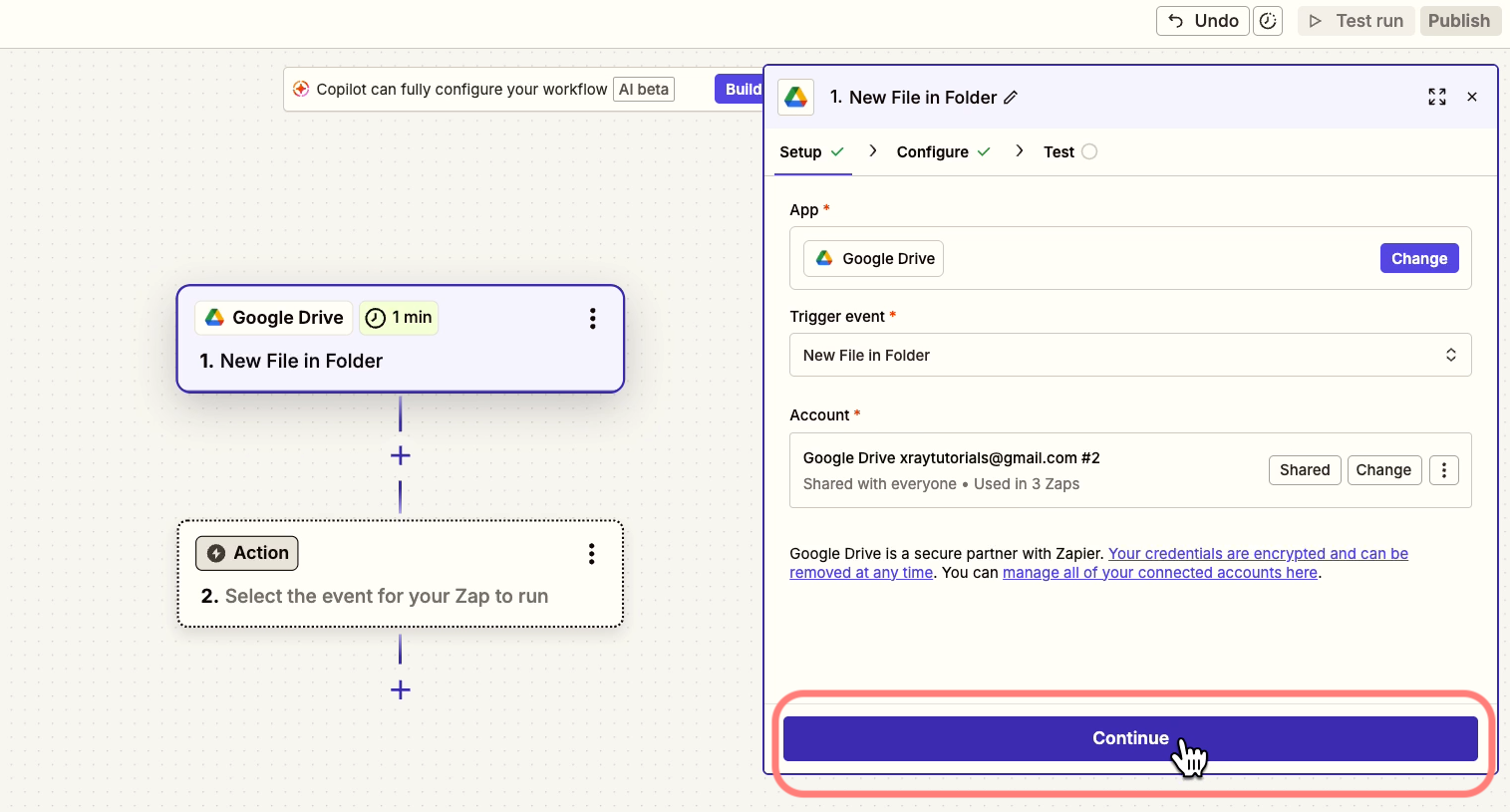Open the trigger step three-dot menu
The image size is (1510, 812).
pyautogui.click(x=593, y=318)
